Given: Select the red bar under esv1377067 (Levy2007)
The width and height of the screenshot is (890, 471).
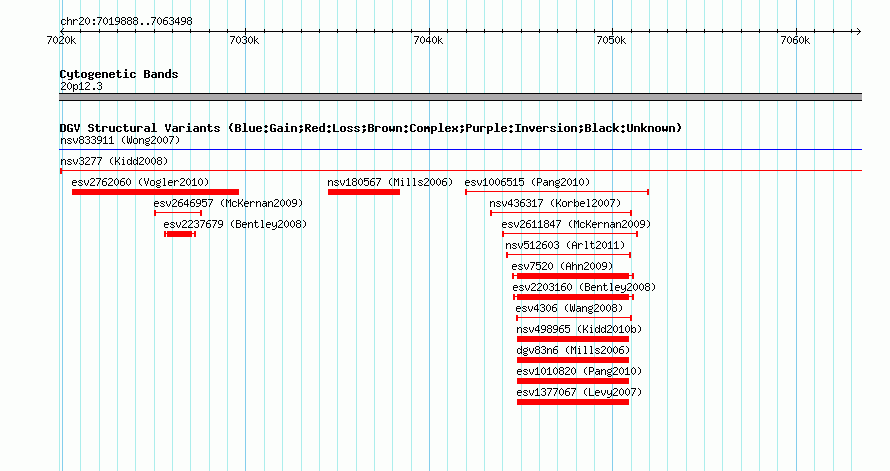Looking at the screenshot, I should pos(573,402).
